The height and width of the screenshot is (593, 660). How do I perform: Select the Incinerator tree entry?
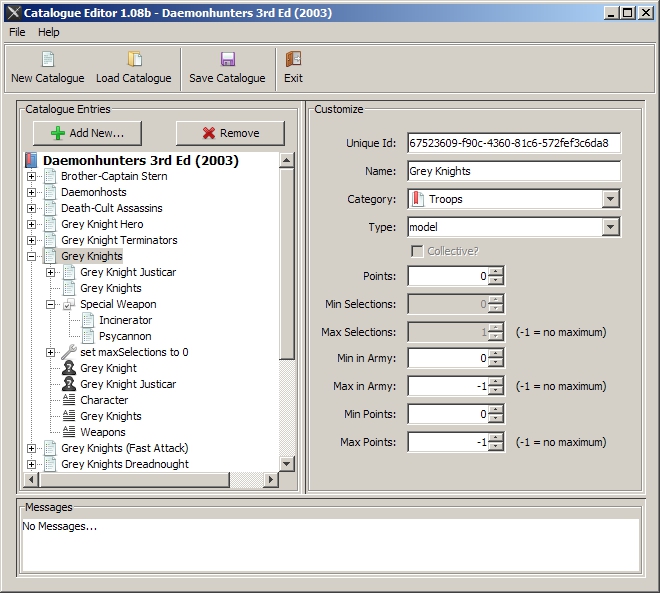pos(125,320)
